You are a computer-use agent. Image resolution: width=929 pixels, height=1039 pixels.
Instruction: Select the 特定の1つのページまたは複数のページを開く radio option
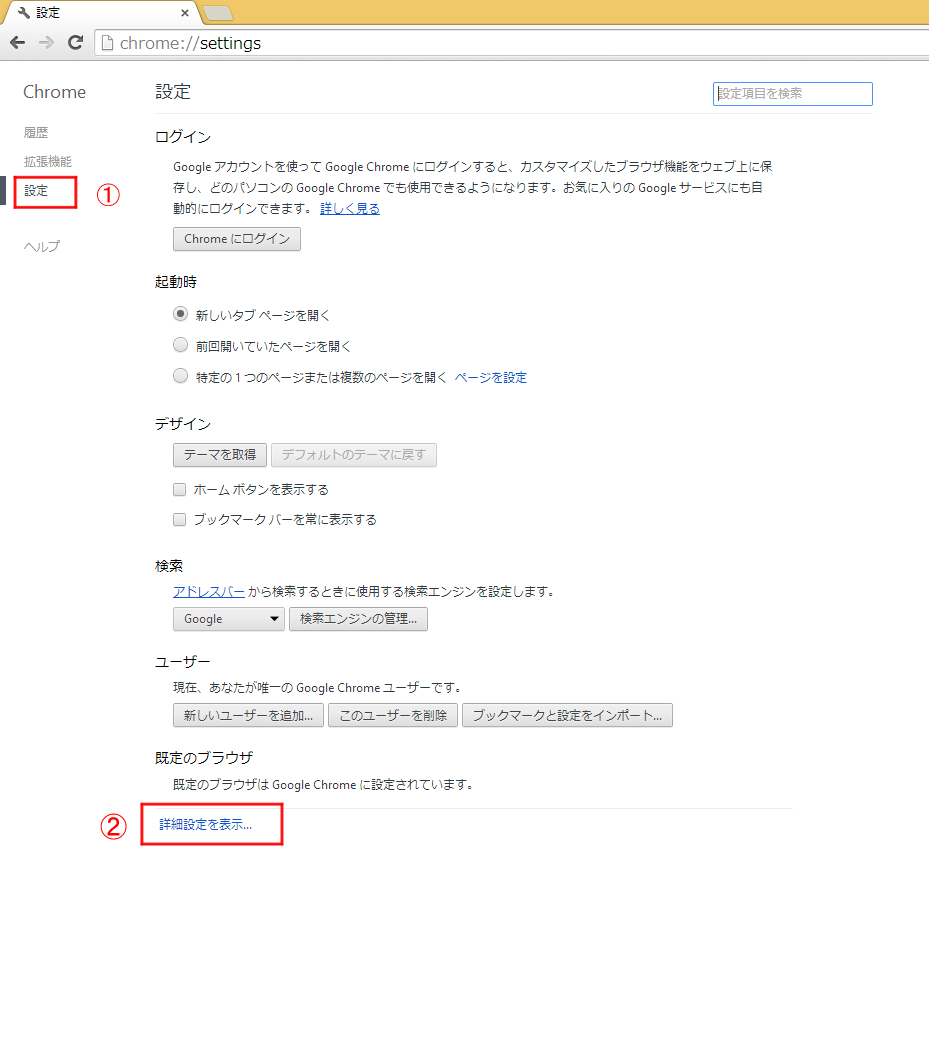pos(180,376)
